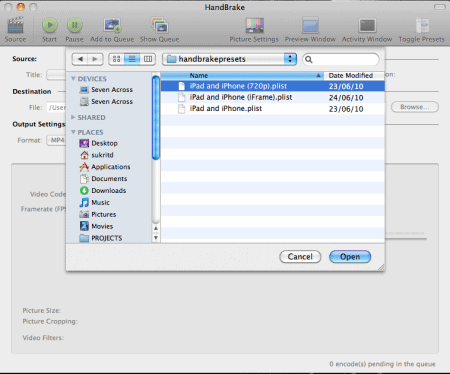Open the handbrakepresets folder dropdown

click(x=229, y=59)
